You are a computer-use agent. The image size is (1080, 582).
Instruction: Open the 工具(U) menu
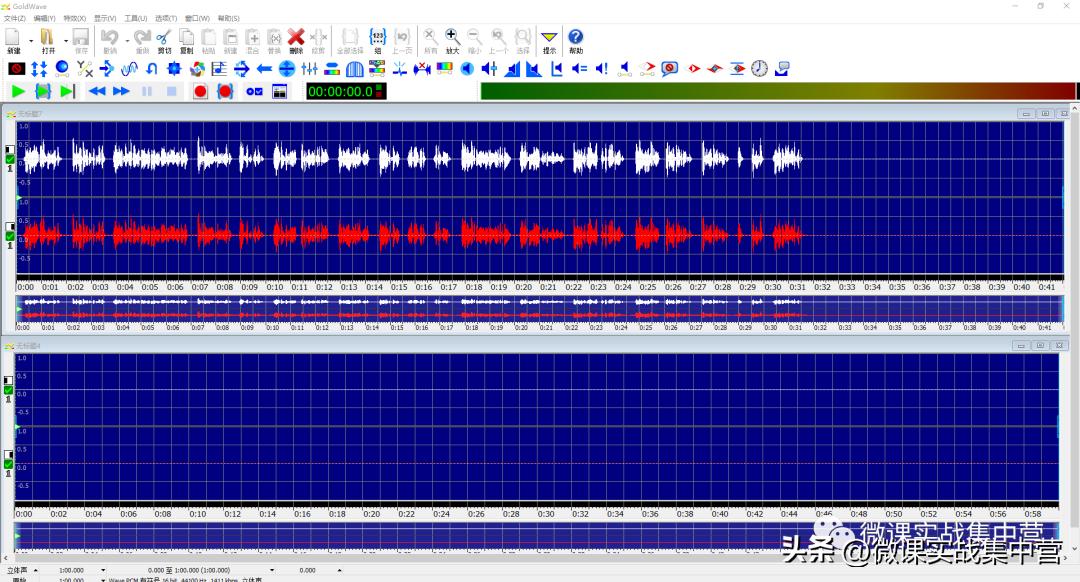pyautogui.click(x=133, y=17)
